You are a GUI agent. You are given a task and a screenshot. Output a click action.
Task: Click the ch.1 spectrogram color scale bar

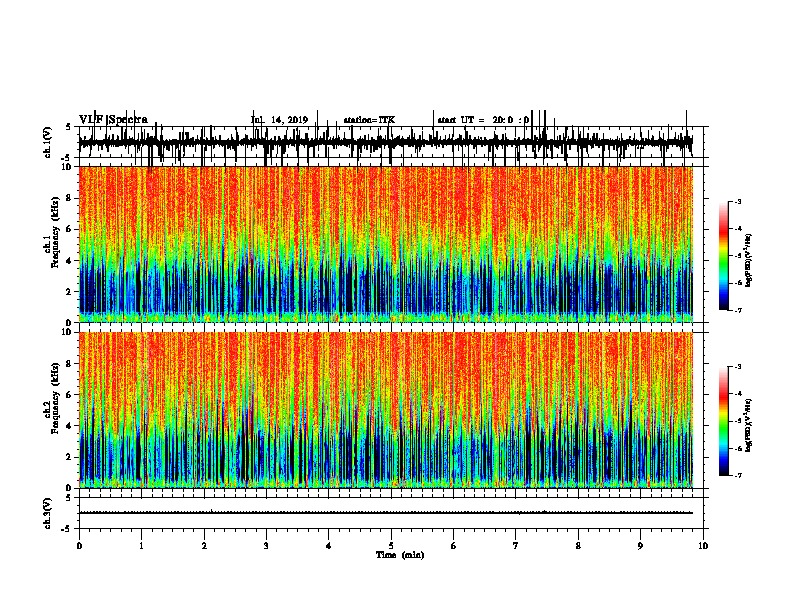(x=724, y=256)
